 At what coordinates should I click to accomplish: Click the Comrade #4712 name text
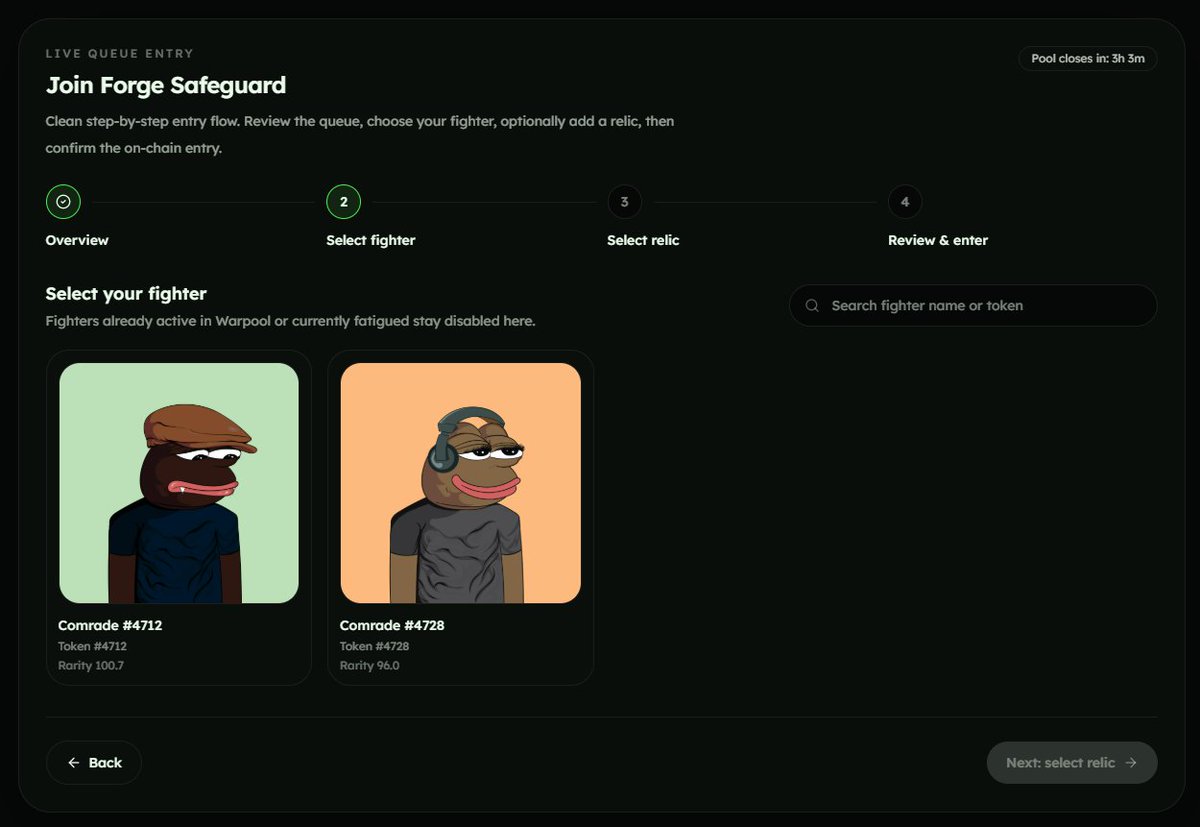click(110, 626)
